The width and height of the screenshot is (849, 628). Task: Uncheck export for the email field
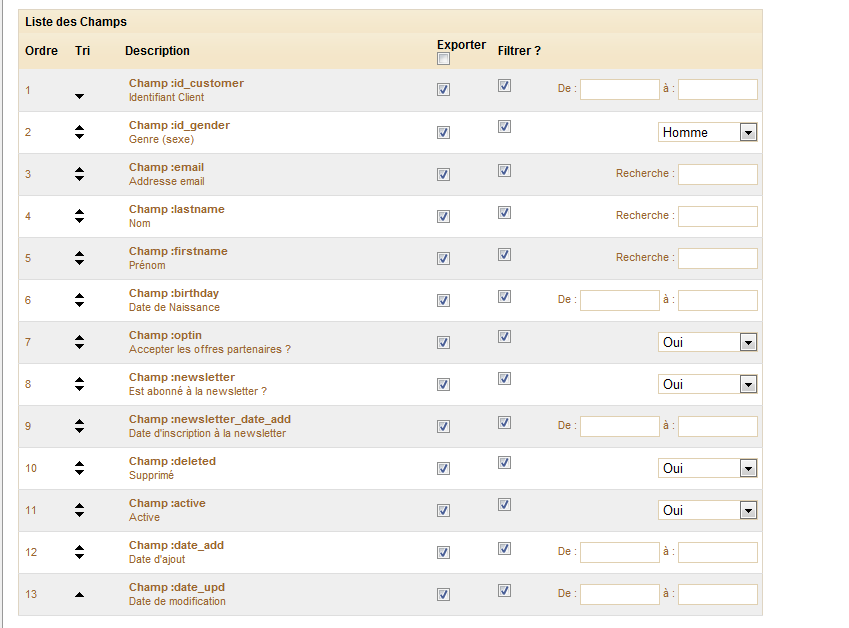coord(444,174)
